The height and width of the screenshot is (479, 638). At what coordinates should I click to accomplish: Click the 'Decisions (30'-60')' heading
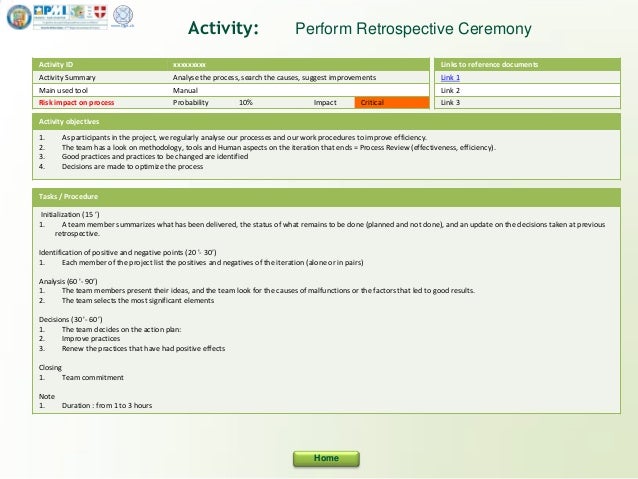(70, 319)
